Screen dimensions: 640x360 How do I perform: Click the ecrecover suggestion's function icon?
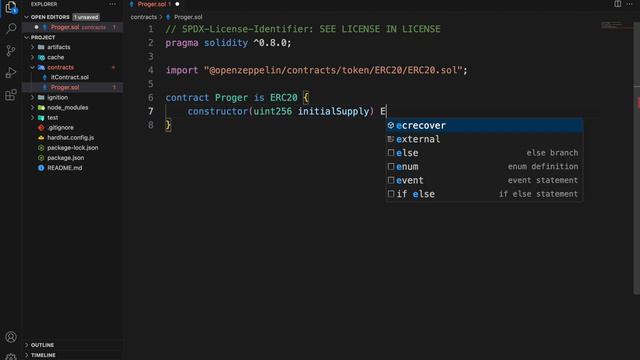point(391,125)
